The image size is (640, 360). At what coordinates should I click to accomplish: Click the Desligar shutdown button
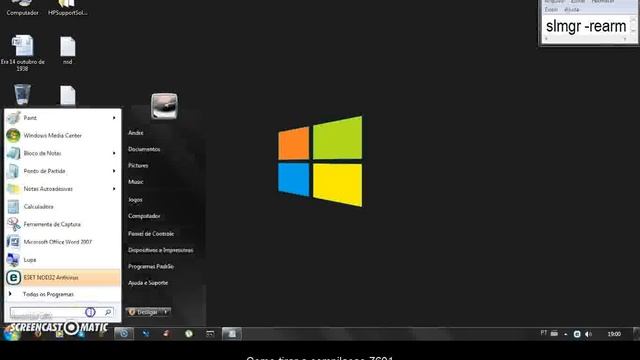click(x=144, y=312)
